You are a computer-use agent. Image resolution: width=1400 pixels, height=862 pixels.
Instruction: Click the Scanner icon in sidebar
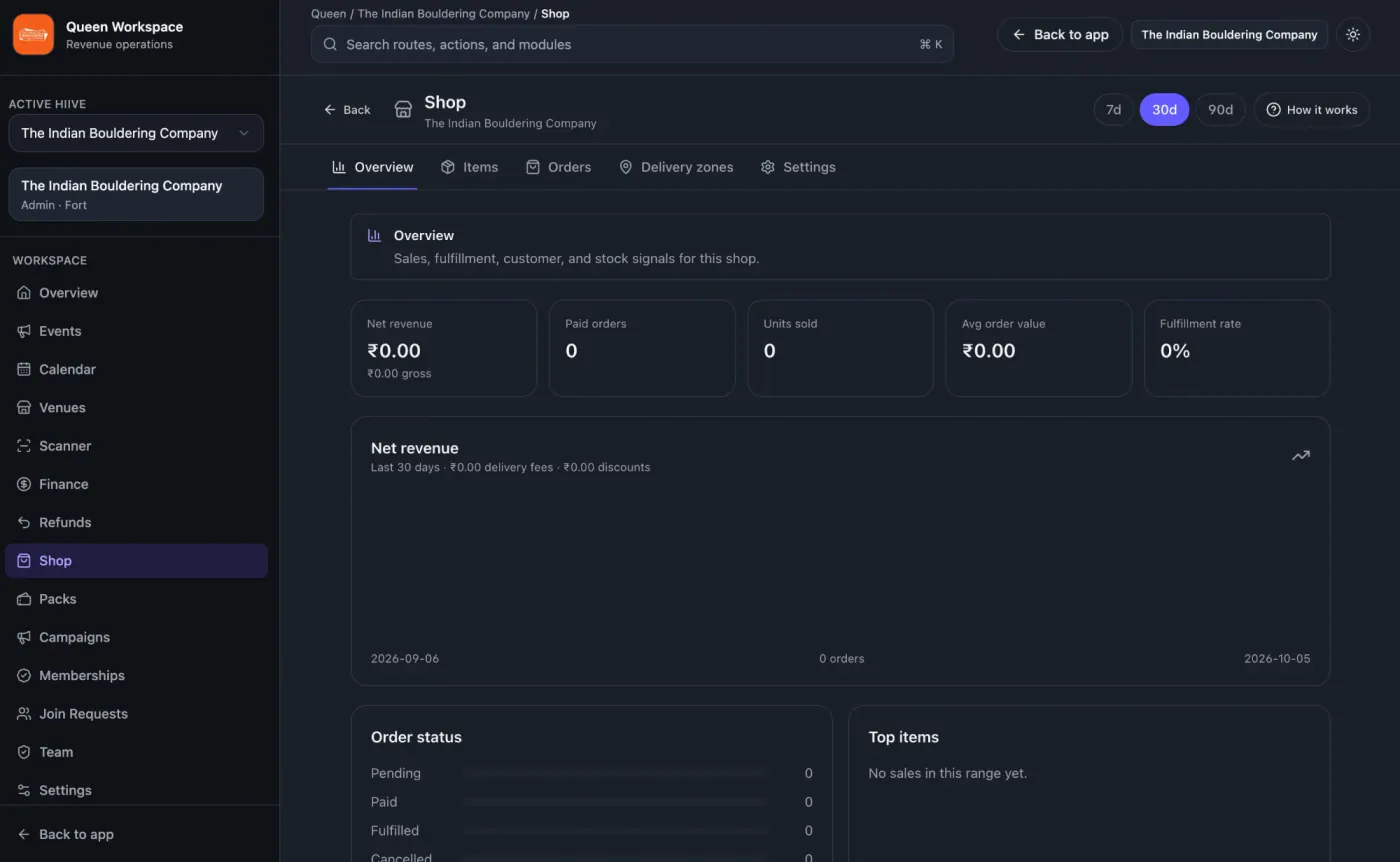[x=24, y=446]
